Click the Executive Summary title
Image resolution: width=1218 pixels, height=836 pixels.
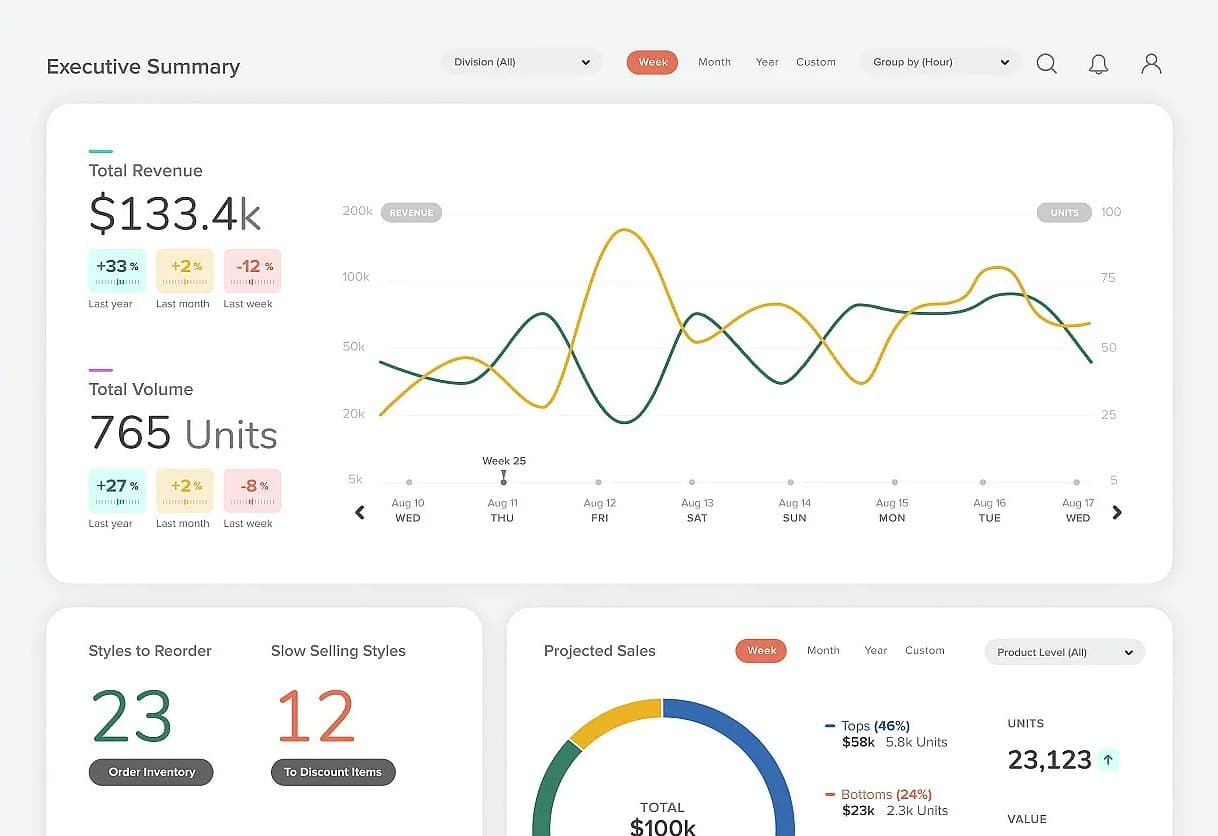coord(143,67)
